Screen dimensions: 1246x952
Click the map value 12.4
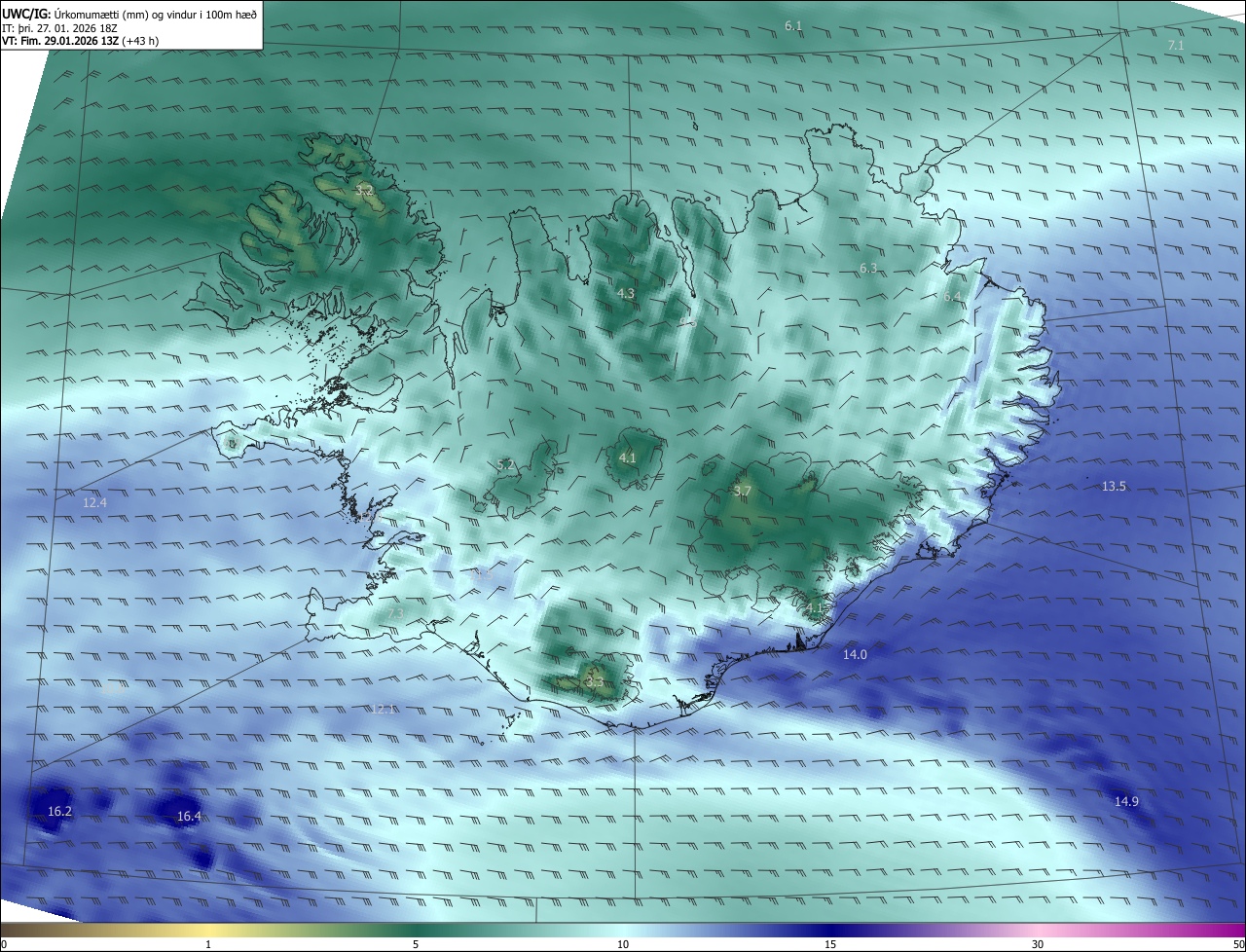94,502
